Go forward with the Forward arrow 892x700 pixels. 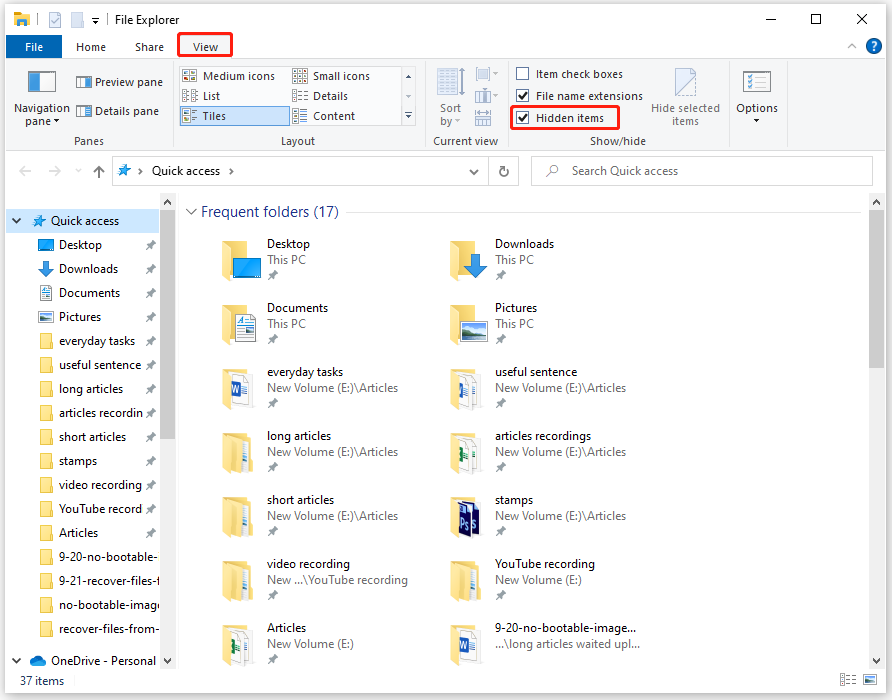[x=55, y=171]
